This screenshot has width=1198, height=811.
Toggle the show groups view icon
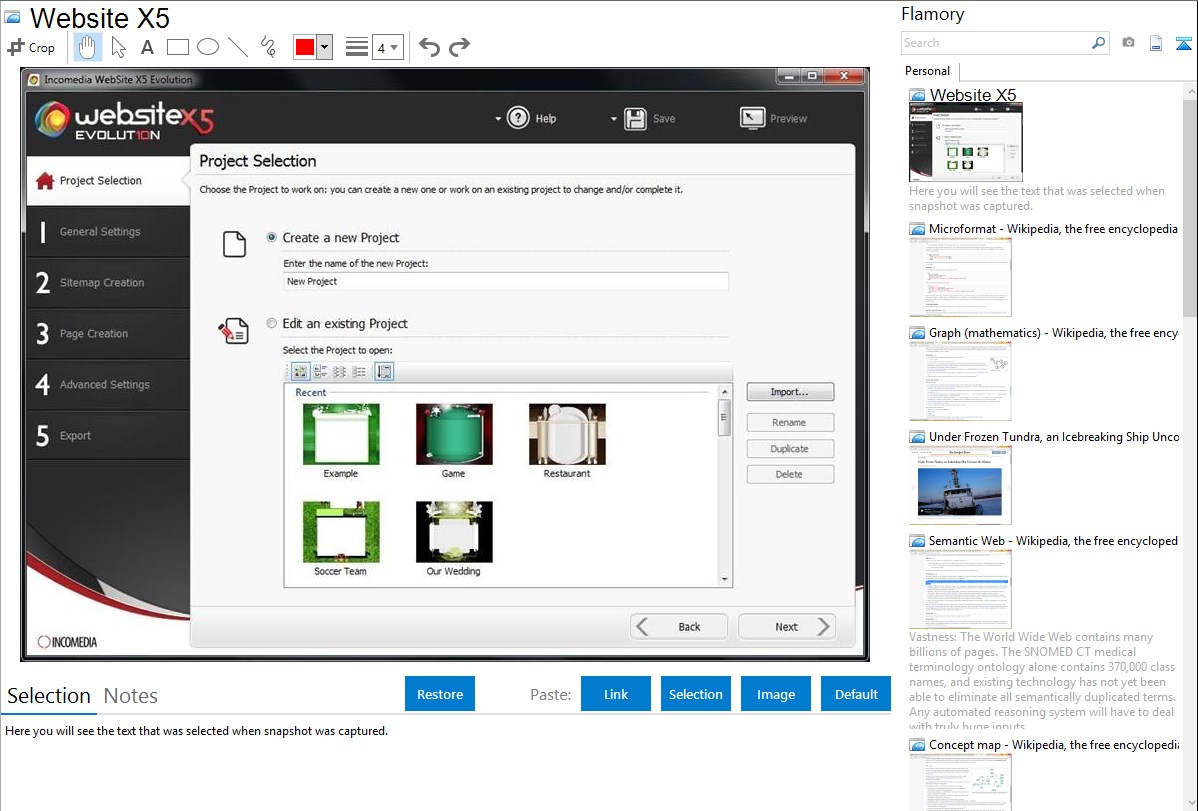(x=384, y=371)
